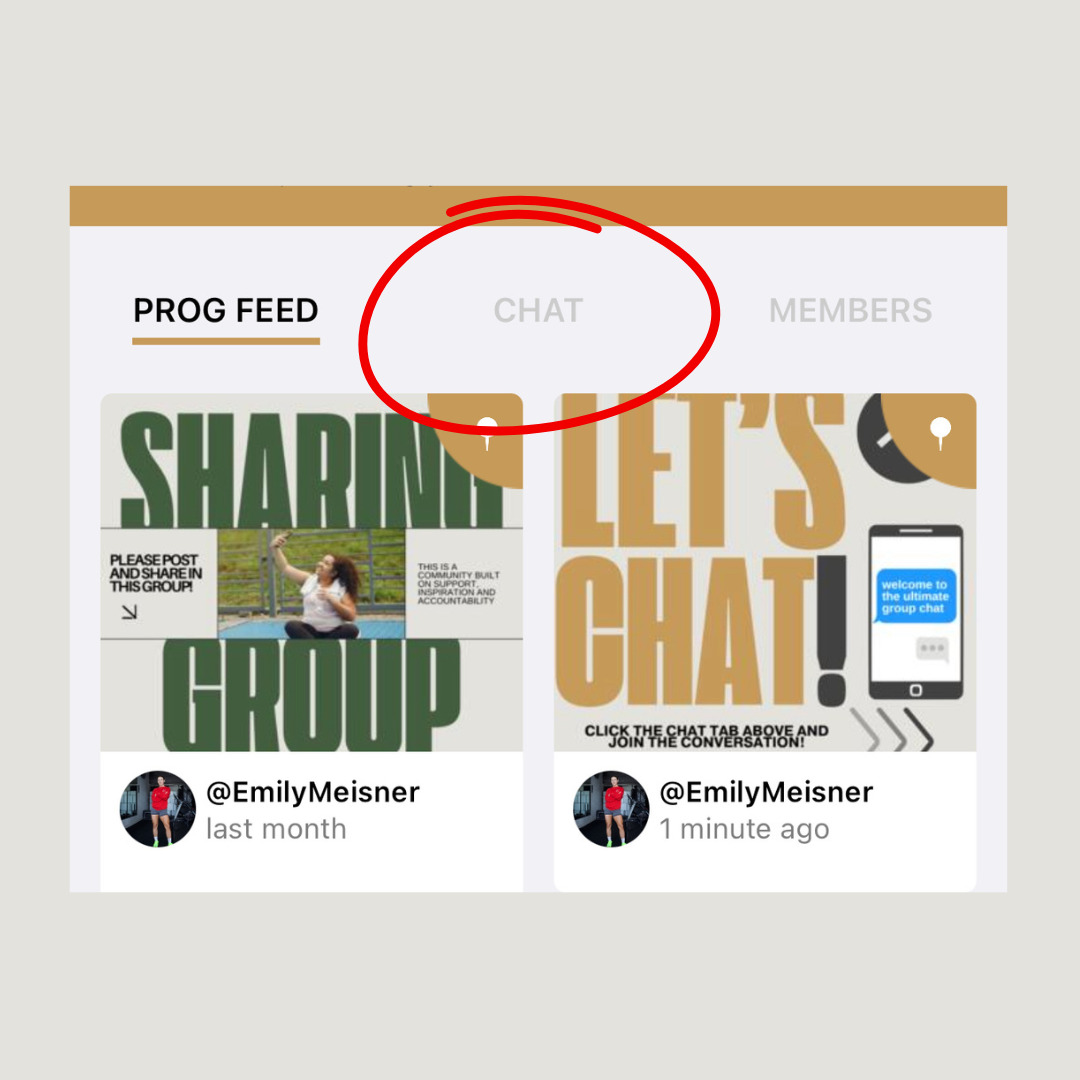Click the "1 minute ago" timestamp
The height and width of the screenshot is (1080, 1080).
click(x=745, y=829)
